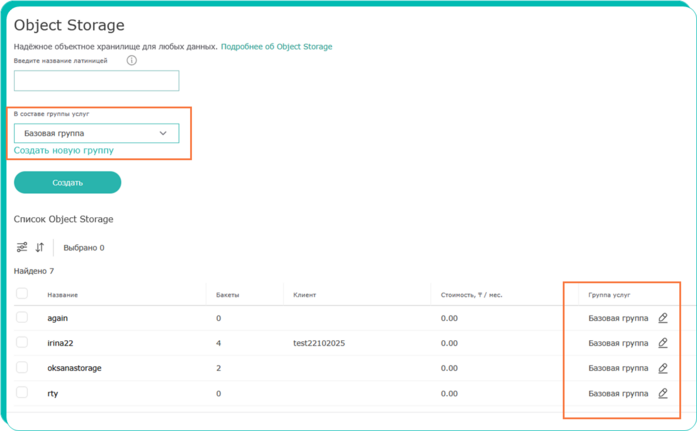Sort by Бакеты column header
The height and width of the screenshot is (431, 697).
[228, 295]
